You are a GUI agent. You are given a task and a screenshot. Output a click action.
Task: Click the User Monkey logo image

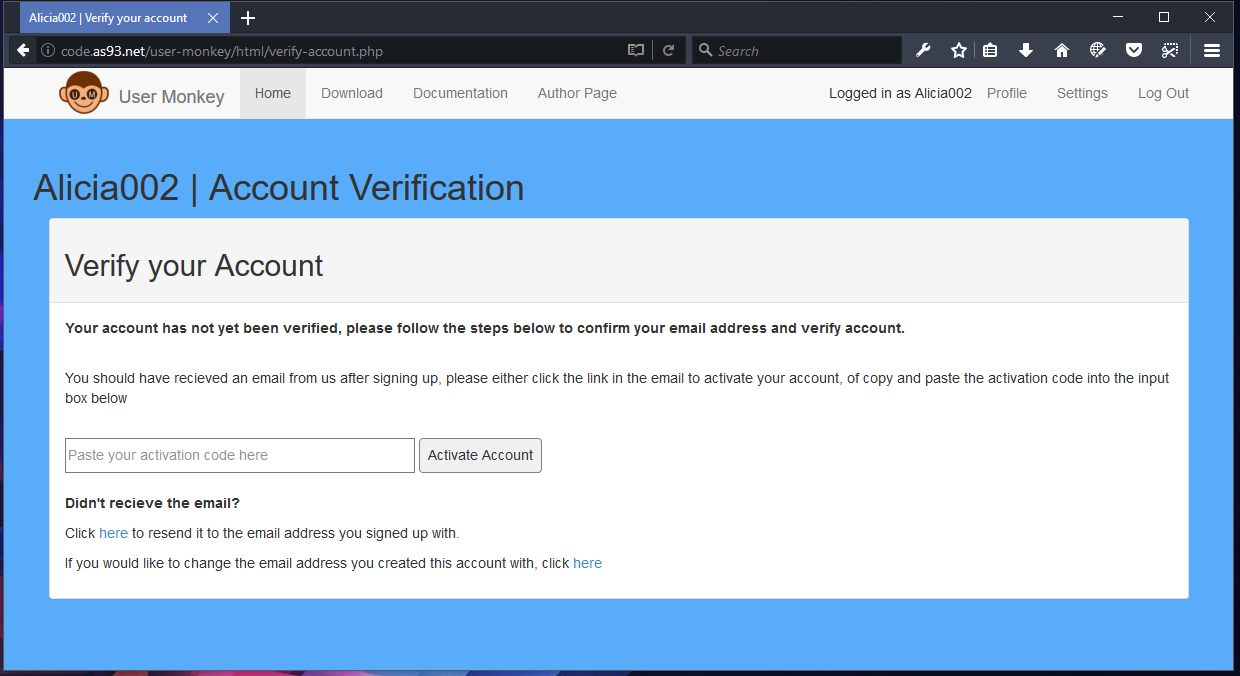pos(82,93)
